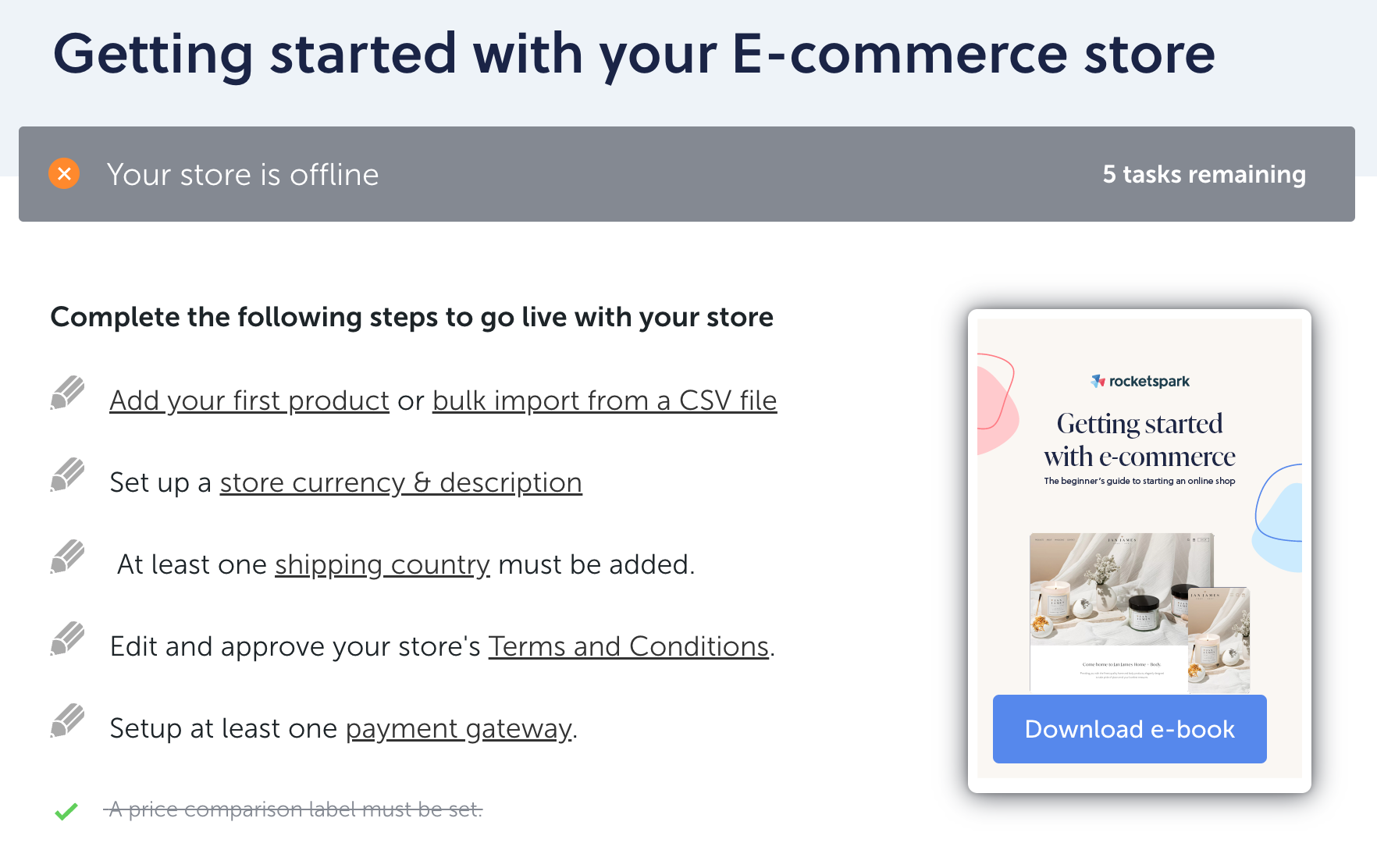Click the Download e-book button

pyautogui.click(x=1130, y=729)
